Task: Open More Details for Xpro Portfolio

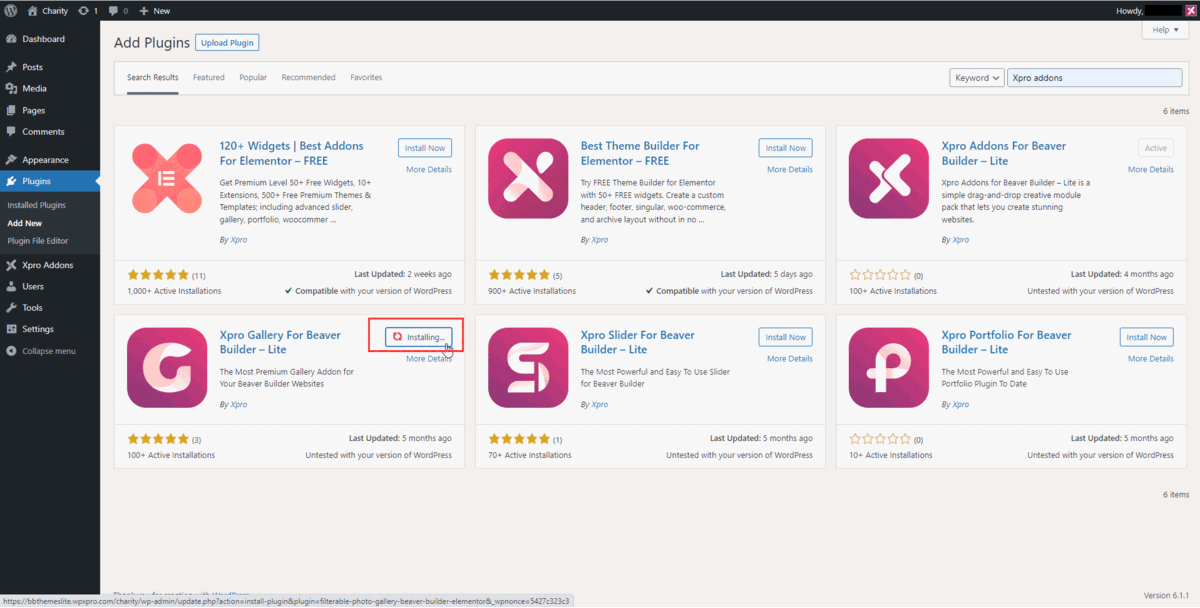Action: tap(1151, 359)
